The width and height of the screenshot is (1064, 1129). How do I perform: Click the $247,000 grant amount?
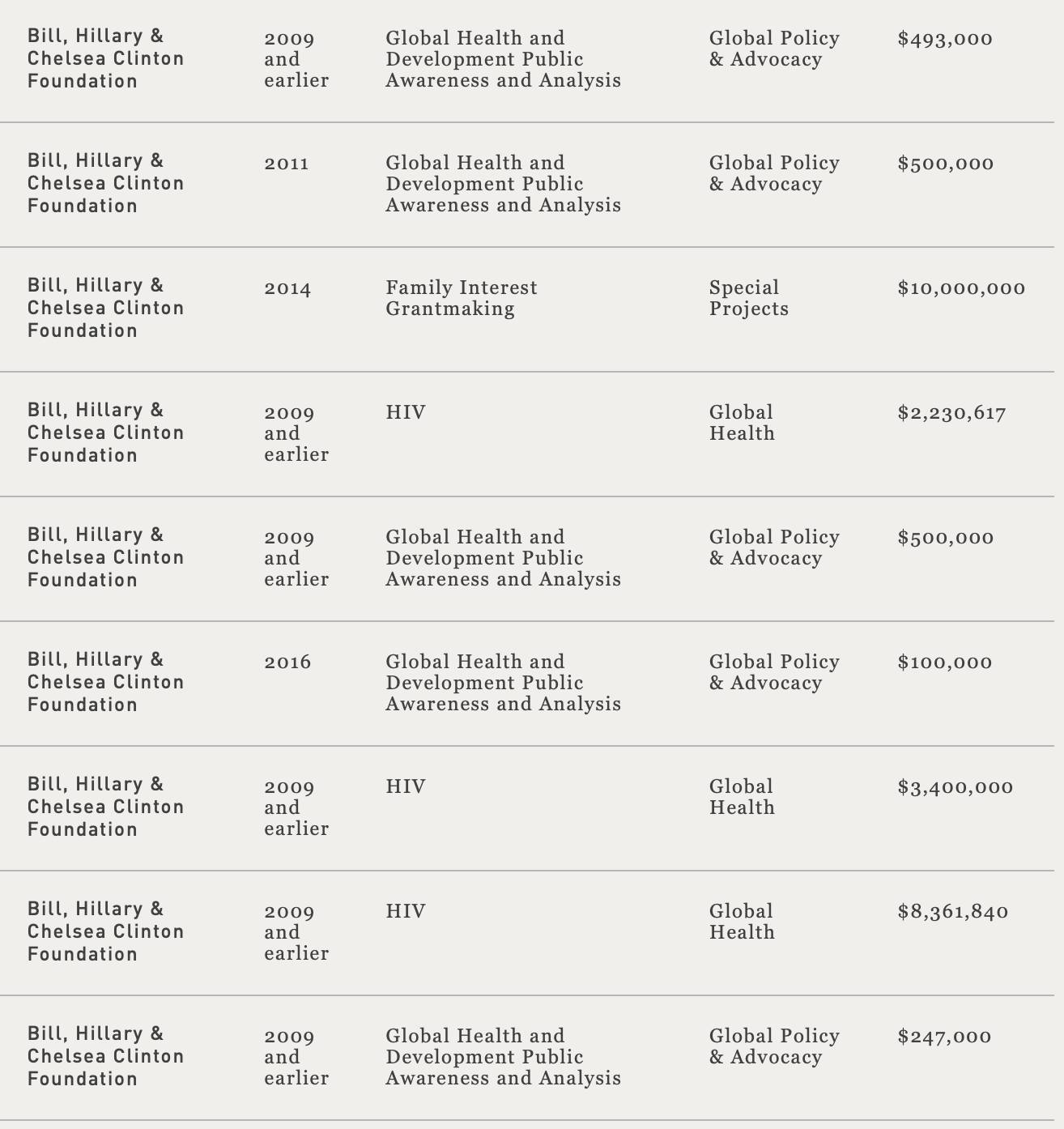(944, 1037)
